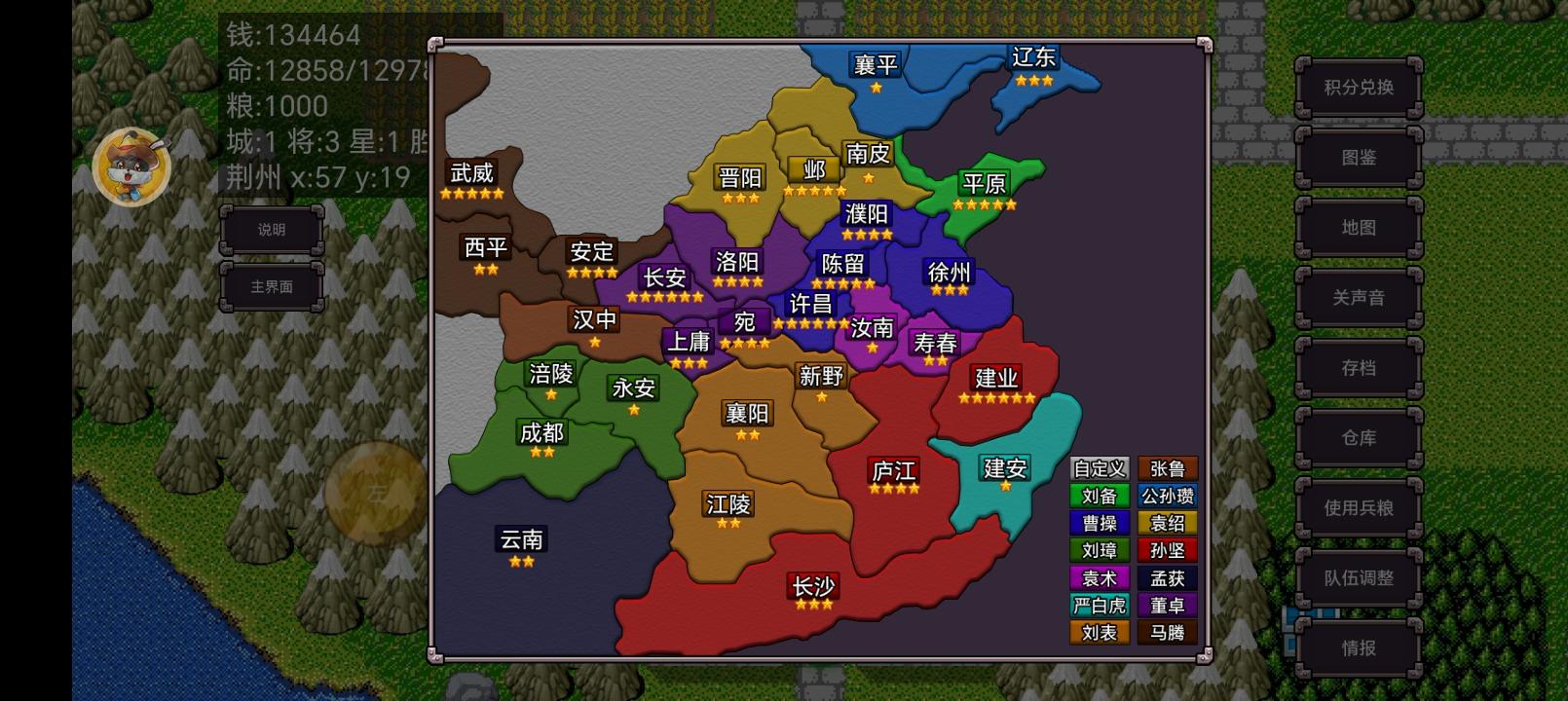This screenshot has height=701, width=1568.
Task: Open the 图鉴 encyclopedia
Action: (1359, 158)
